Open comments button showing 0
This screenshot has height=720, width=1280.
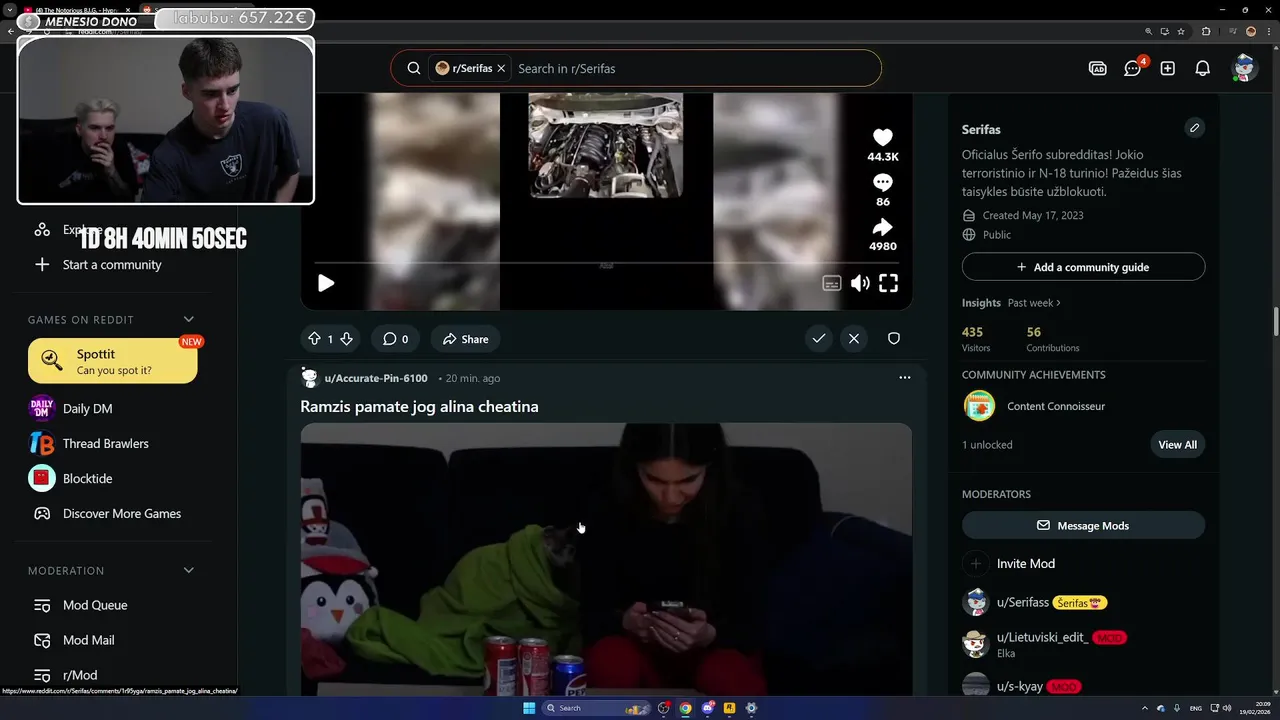click(x=395, y=339)
